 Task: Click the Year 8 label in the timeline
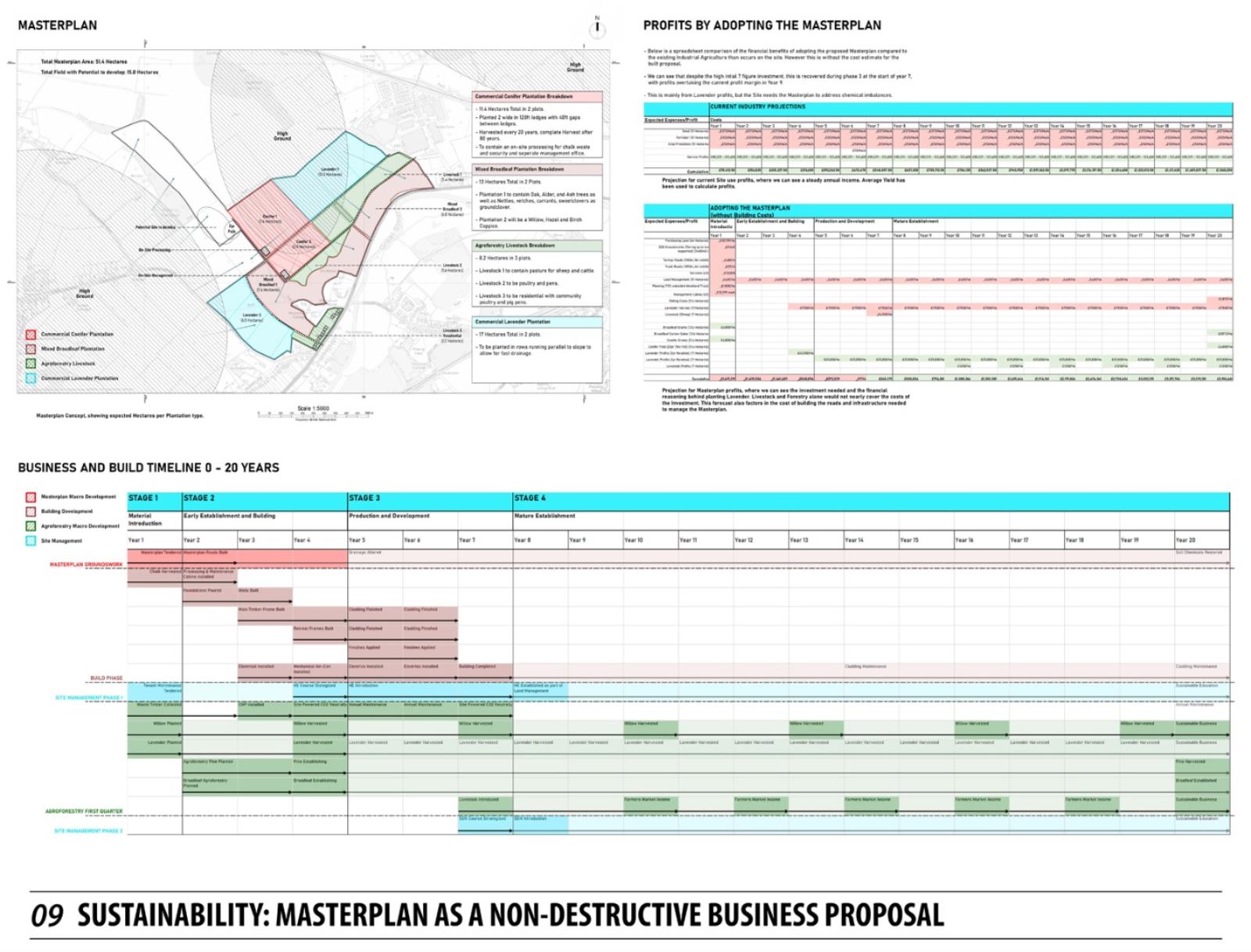coord(522,540)
